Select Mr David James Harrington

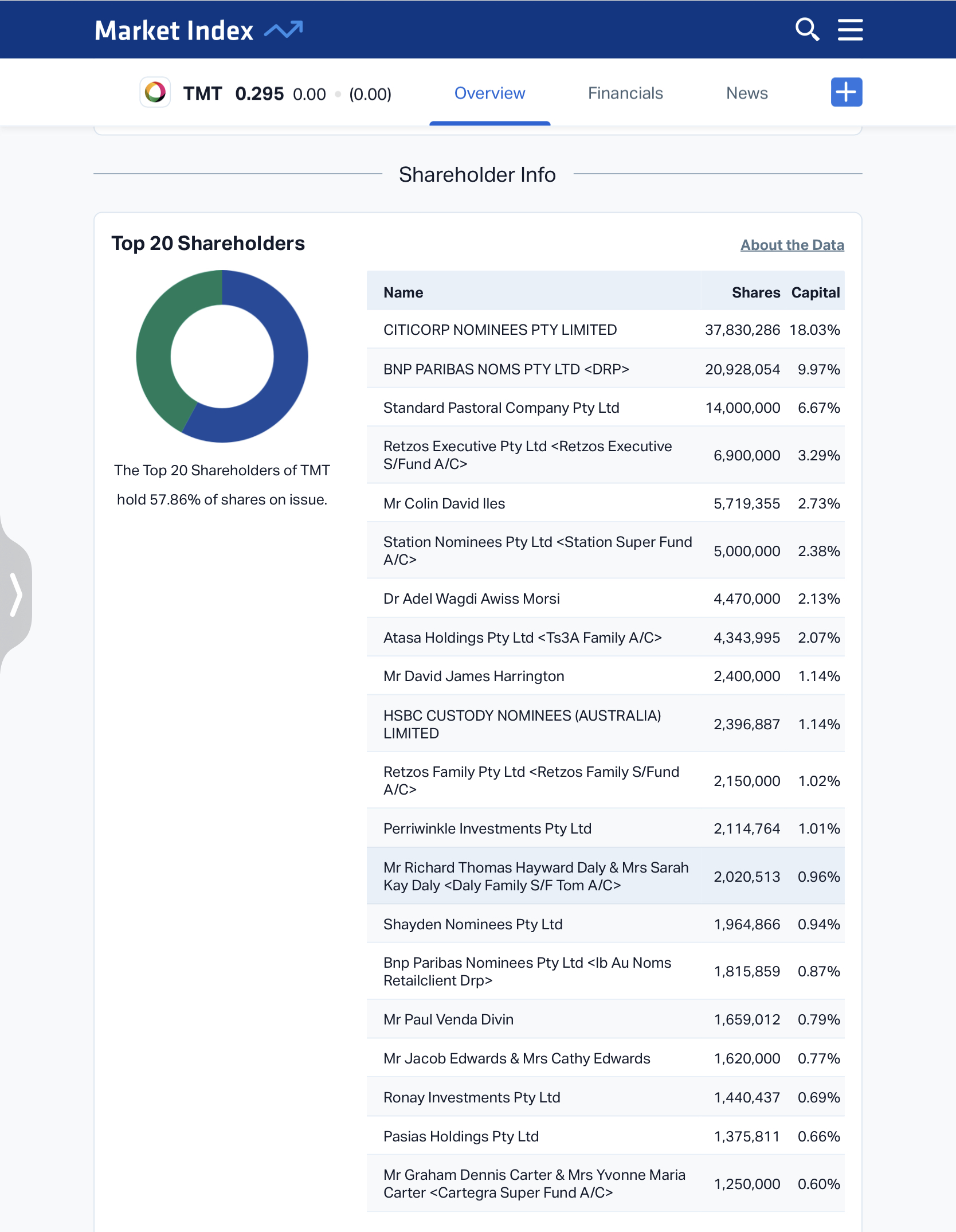pyautogui.click(x=474, y=676)
